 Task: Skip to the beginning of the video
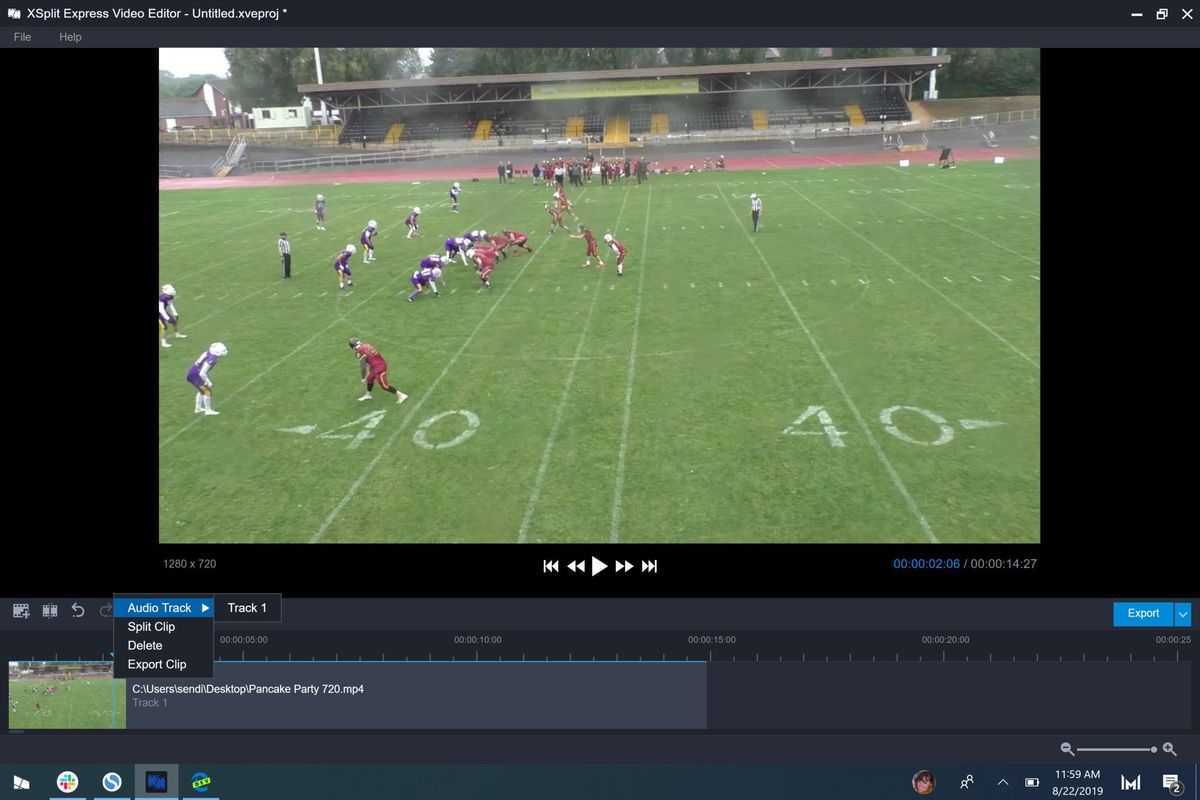tap(551, 565)
